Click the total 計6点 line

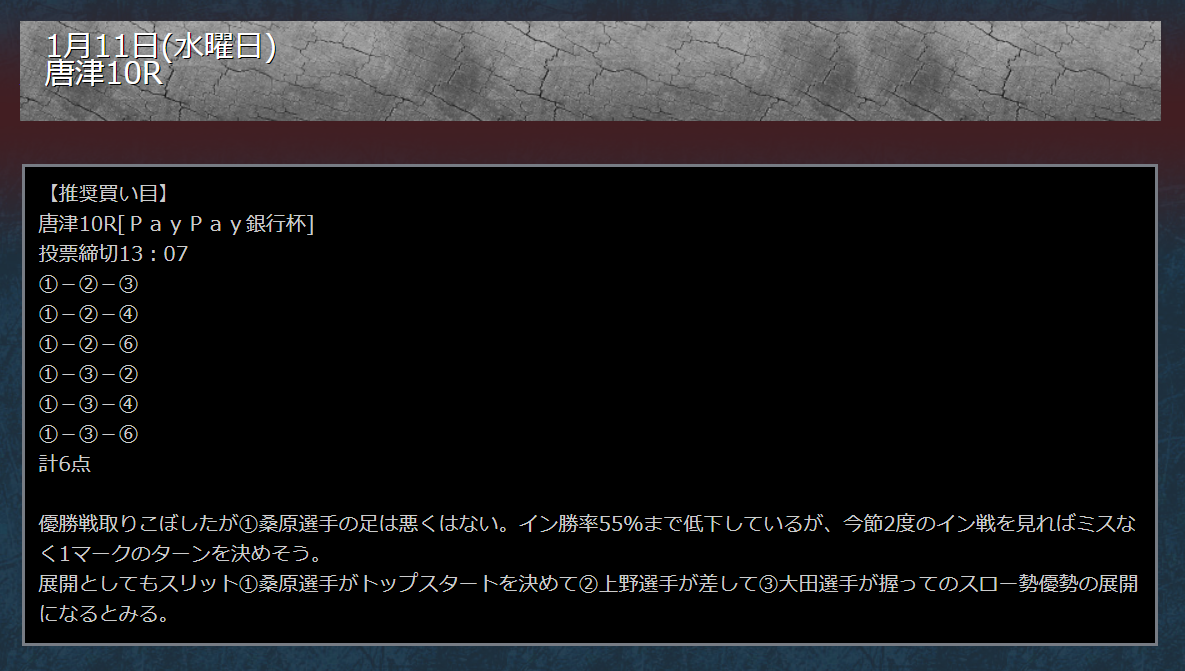click(65, 464)
